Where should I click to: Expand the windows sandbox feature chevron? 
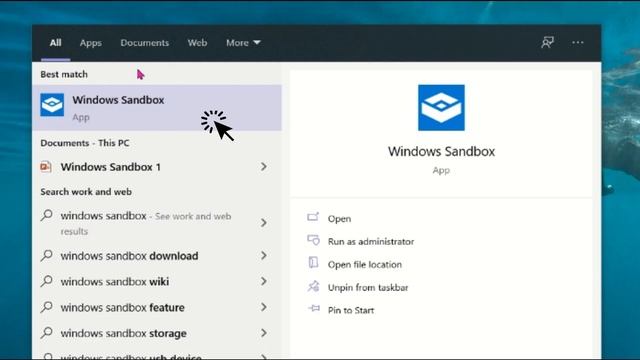tap(264, 307)
